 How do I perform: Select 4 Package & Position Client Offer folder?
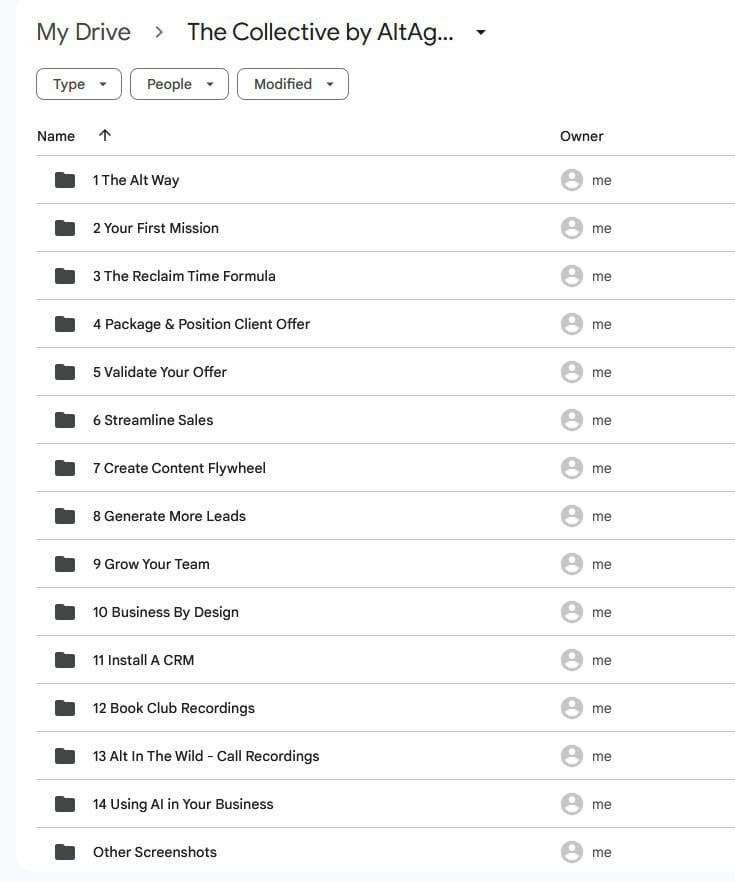point(201,324)
